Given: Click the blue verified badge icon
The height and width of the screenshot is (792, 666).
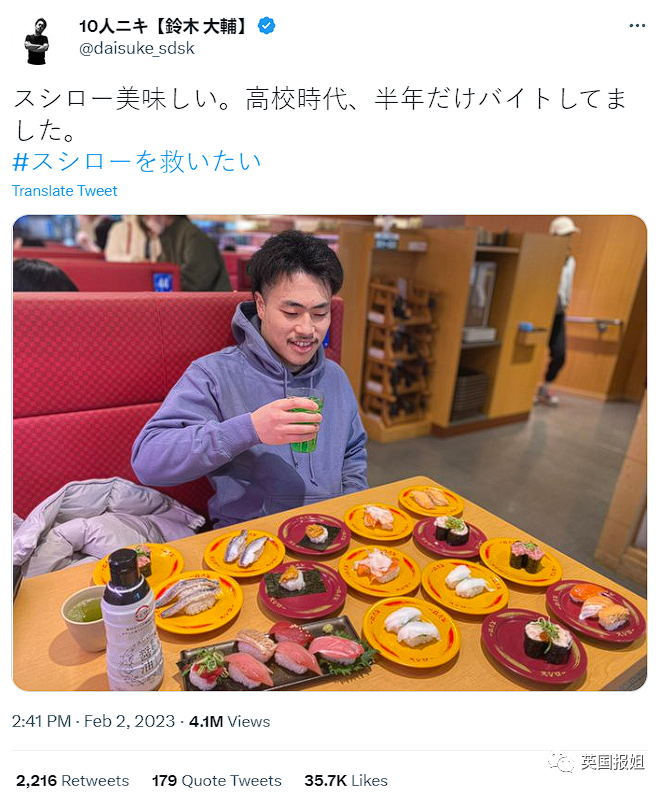Looking at the screenshot, I should [267, 25].
